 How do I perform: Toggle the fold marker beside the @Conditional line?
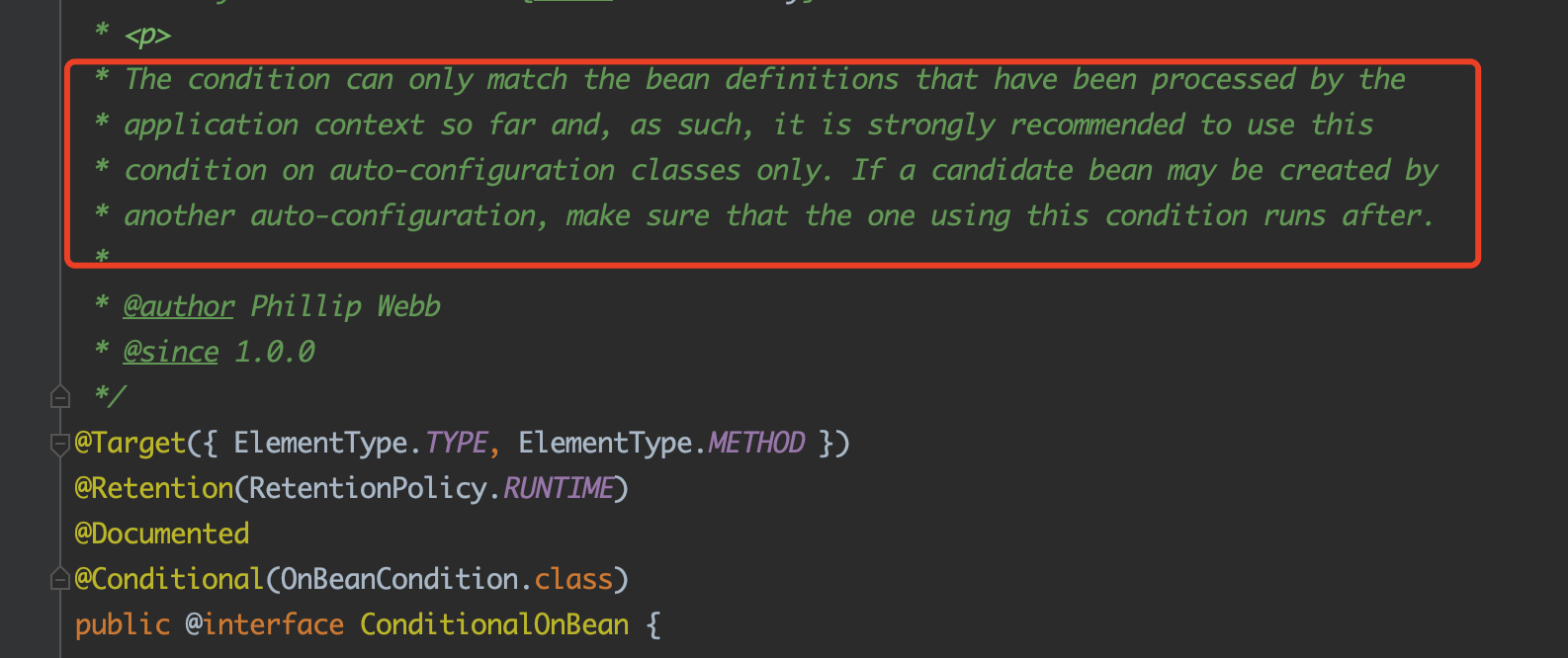60,580
